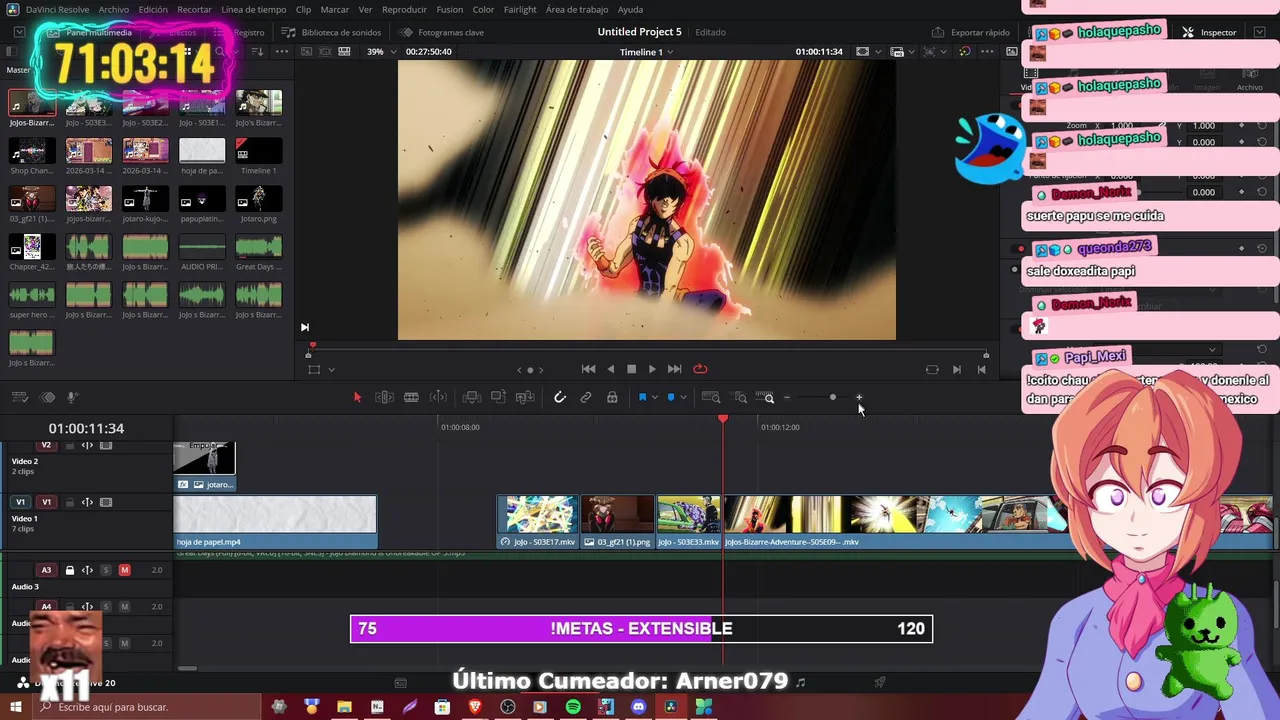Viewport: 1280px width, 720px height.
Task: Select the Selection Mode arrow tool
Action: pyautogui.click(x=357, y=397)
